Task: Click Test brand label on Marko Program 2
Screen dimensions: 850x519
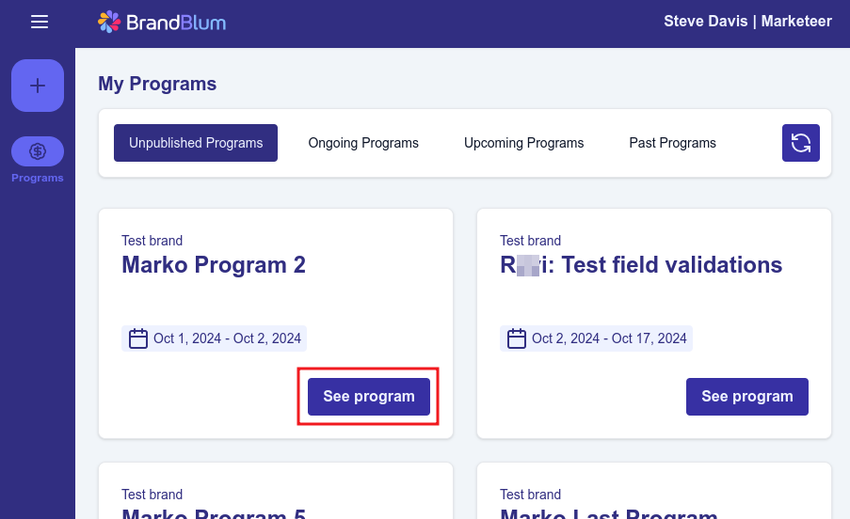Action: [152, 240]
